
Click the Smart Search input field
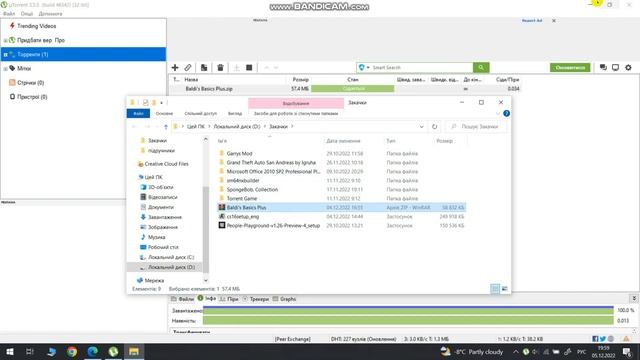coord(422,67)
